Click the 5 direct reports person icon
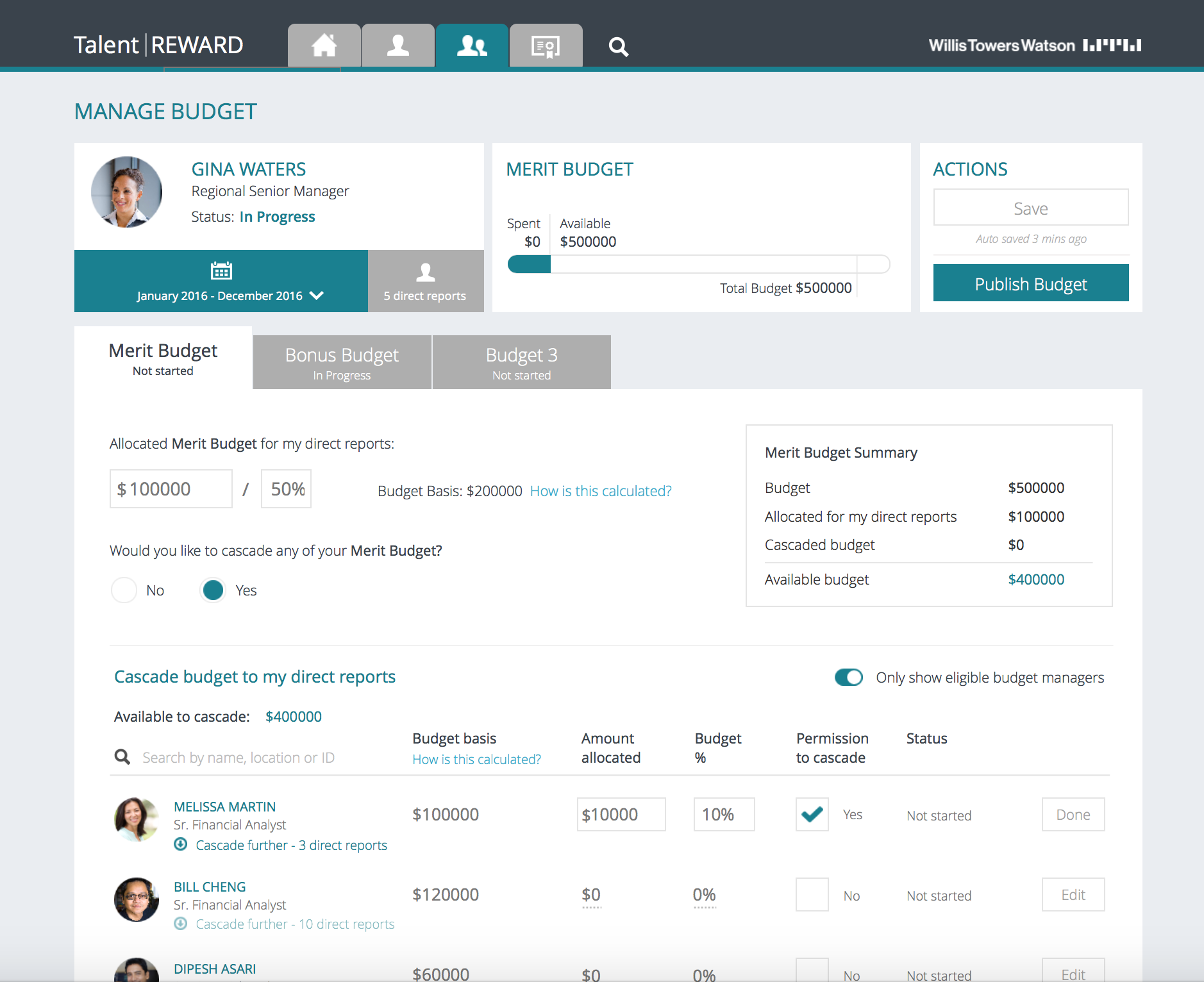 pos(425,272)
